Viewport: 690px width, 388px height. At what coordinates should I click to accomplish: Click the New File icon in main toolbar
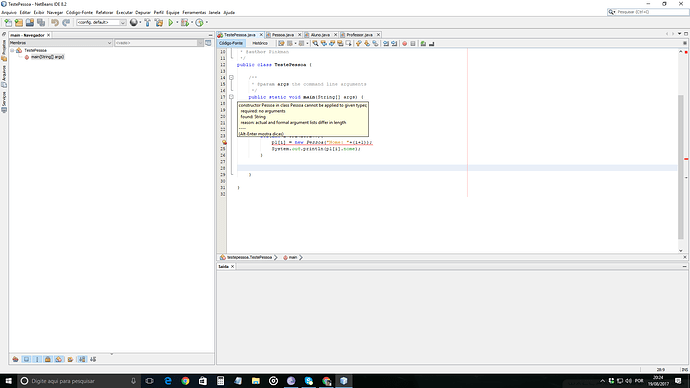pyautogui.click(x=8, y=22)
